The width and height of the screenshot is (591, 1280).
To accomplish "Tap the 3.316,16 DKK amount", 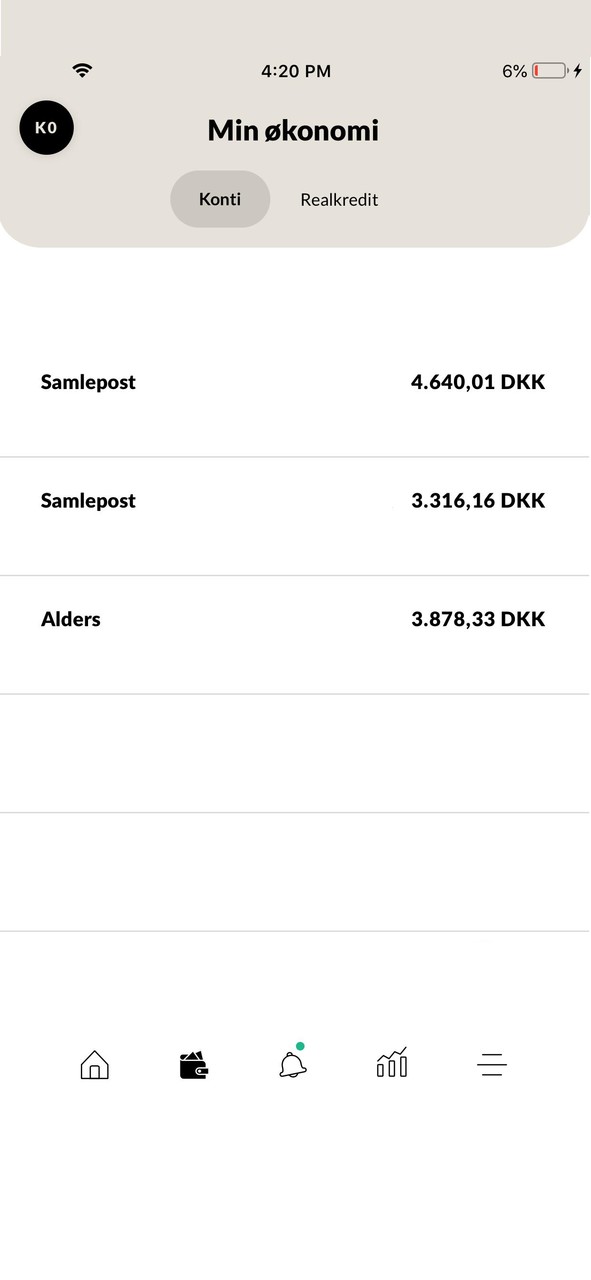I will [x=478, y=500].
